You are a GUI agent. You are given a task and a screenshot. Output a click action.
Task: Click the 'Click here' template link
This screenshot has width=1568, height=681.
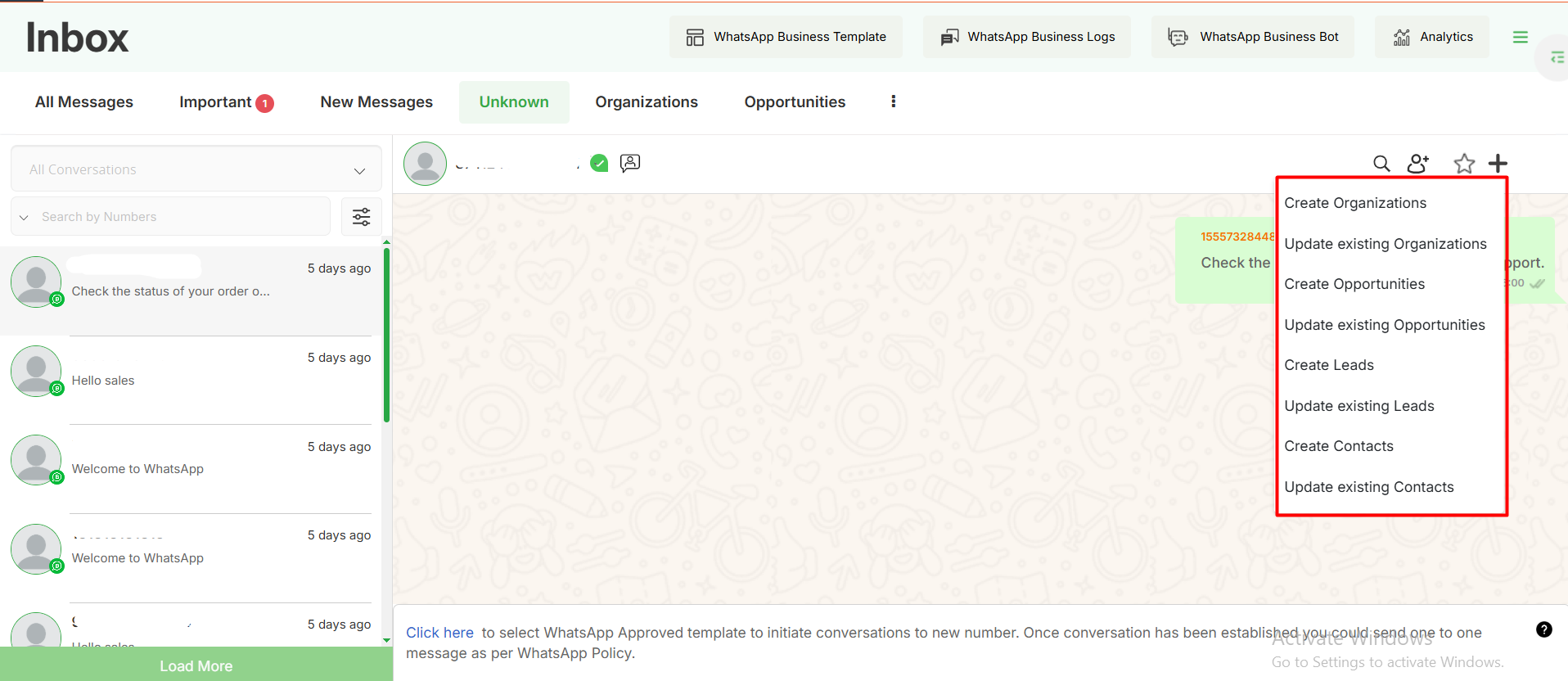[x=439, y=633]
